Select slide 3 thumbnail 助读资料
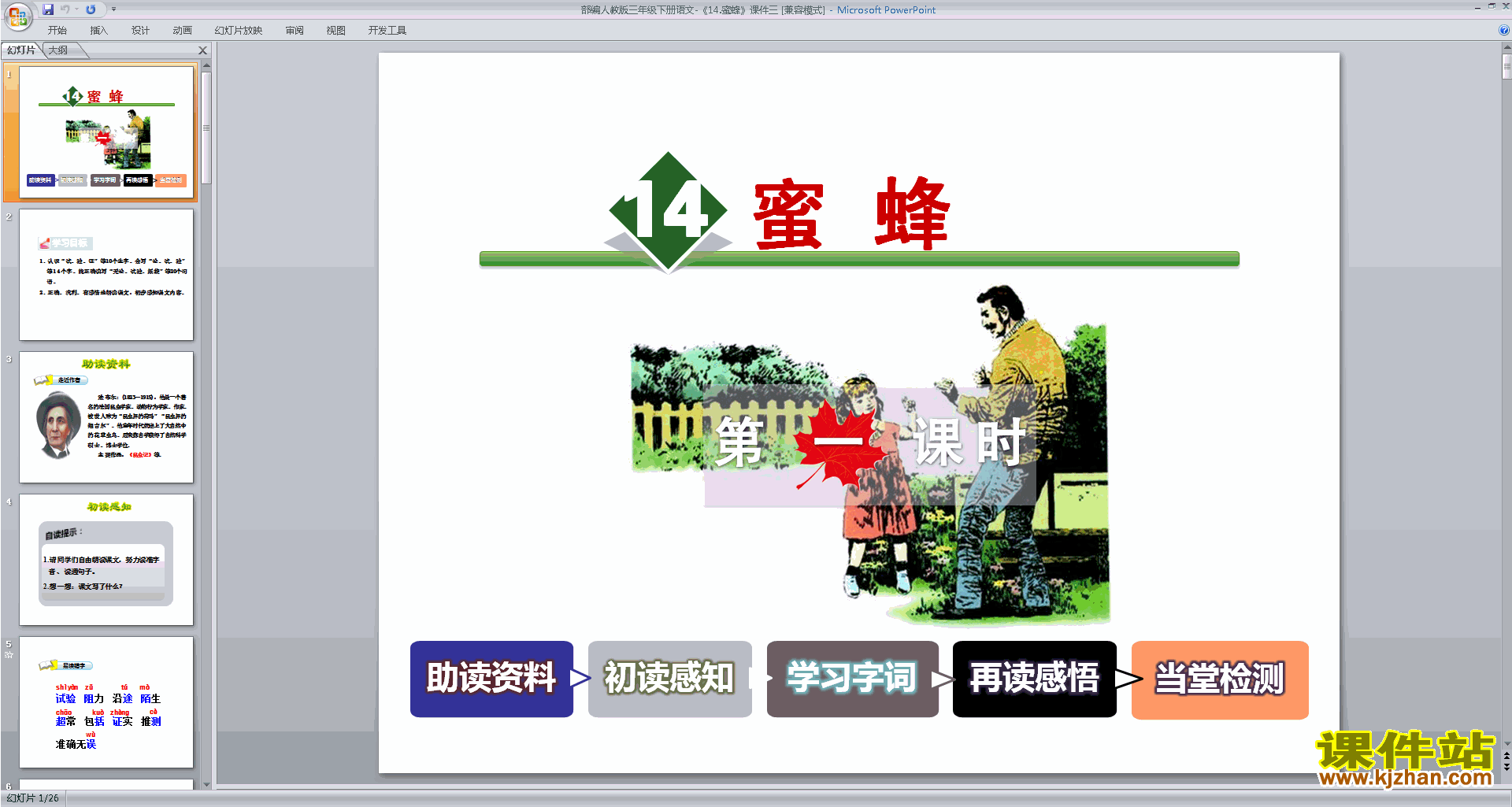This screenshot has height=807, width=1512. (106, 417)
